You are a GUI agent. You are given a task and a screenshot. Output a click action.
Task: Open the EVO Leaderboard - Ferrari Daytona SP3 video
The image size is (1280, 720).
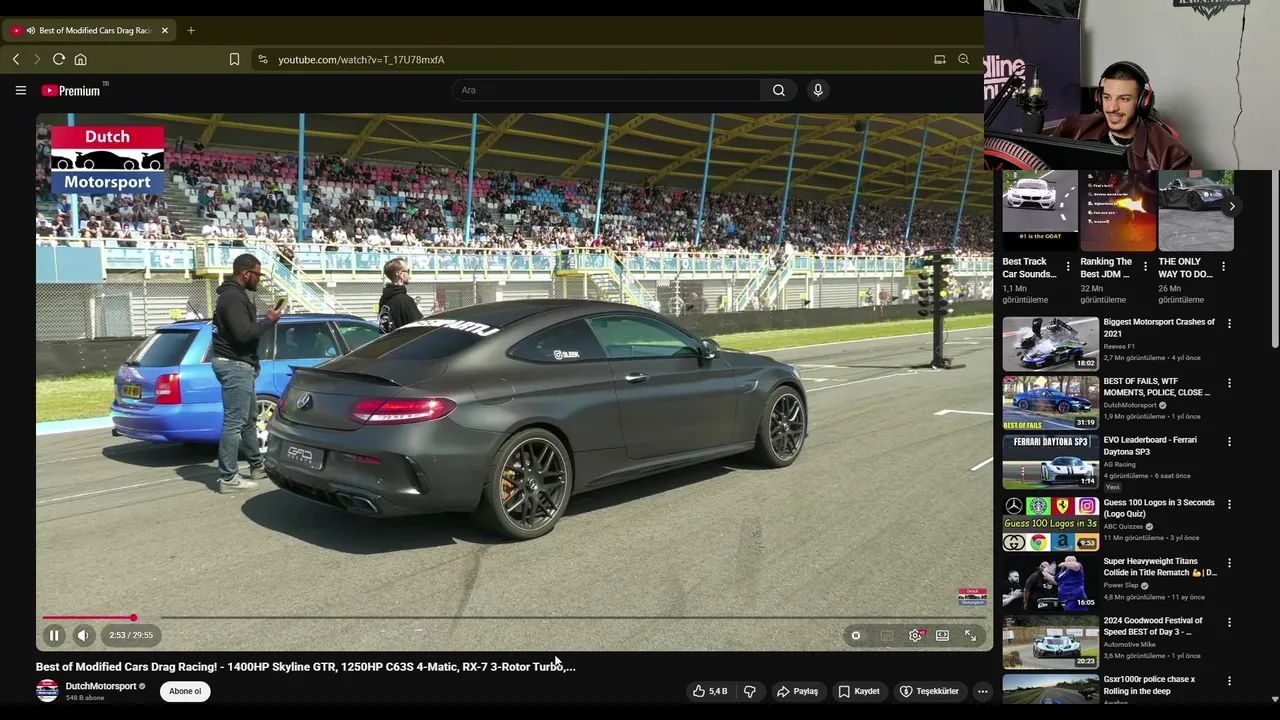tap(1050, 461)
